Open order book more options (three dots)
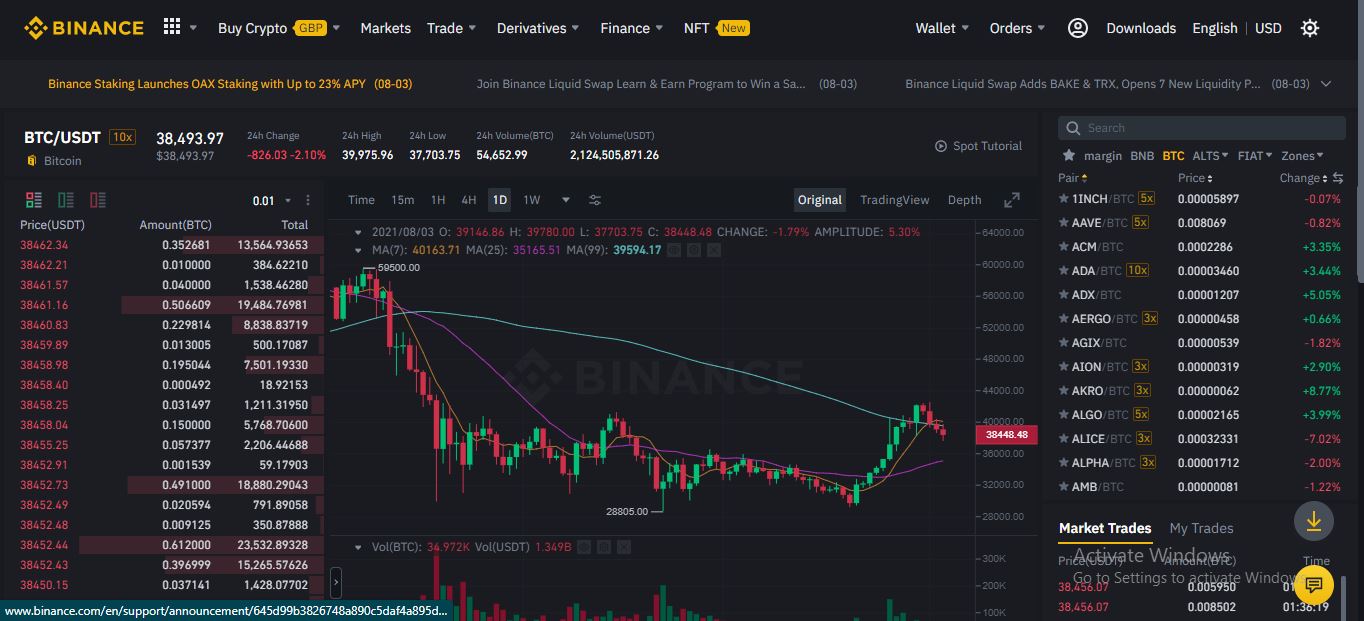The width and height of the screenshot is (1364, 621). click(x=308, y=201)
